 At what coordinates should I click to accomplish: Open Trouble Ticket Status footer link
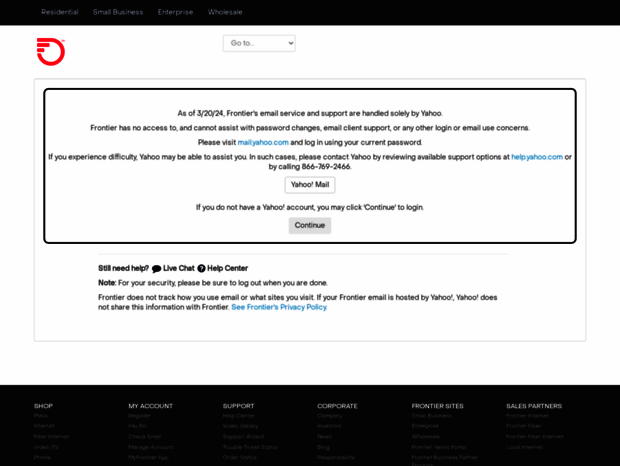250,447
